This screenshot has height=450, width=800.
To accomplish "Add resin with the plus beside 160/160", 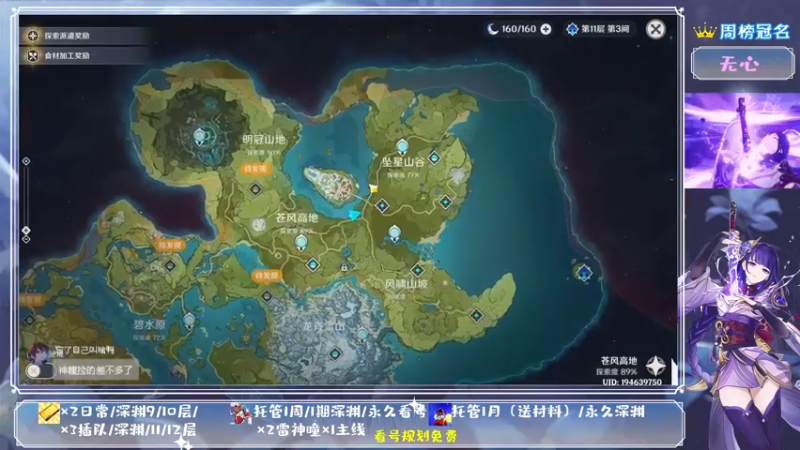I will coord(545,29).
